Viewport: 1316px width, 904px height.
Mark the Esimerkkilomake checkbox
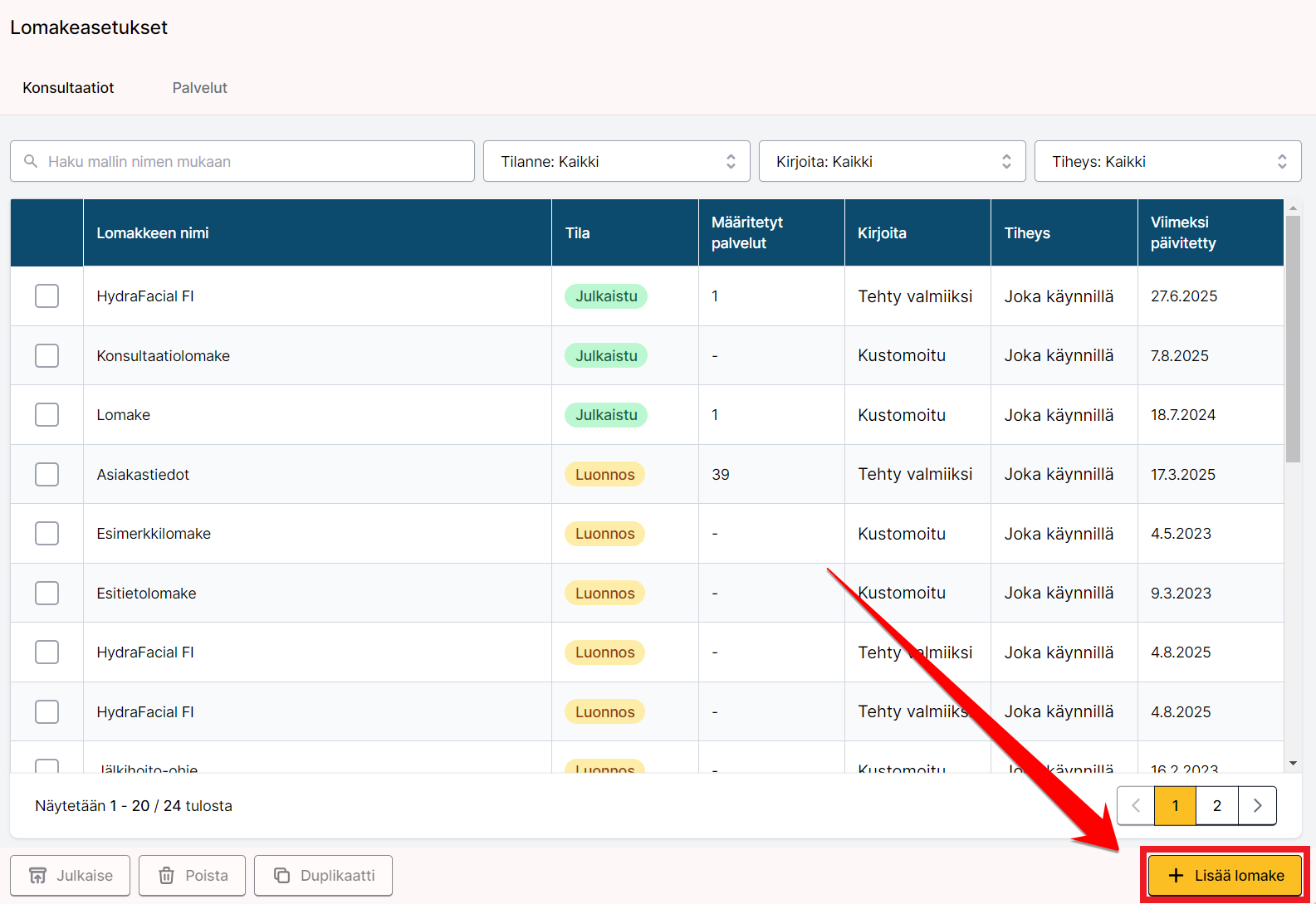(46, 534)
